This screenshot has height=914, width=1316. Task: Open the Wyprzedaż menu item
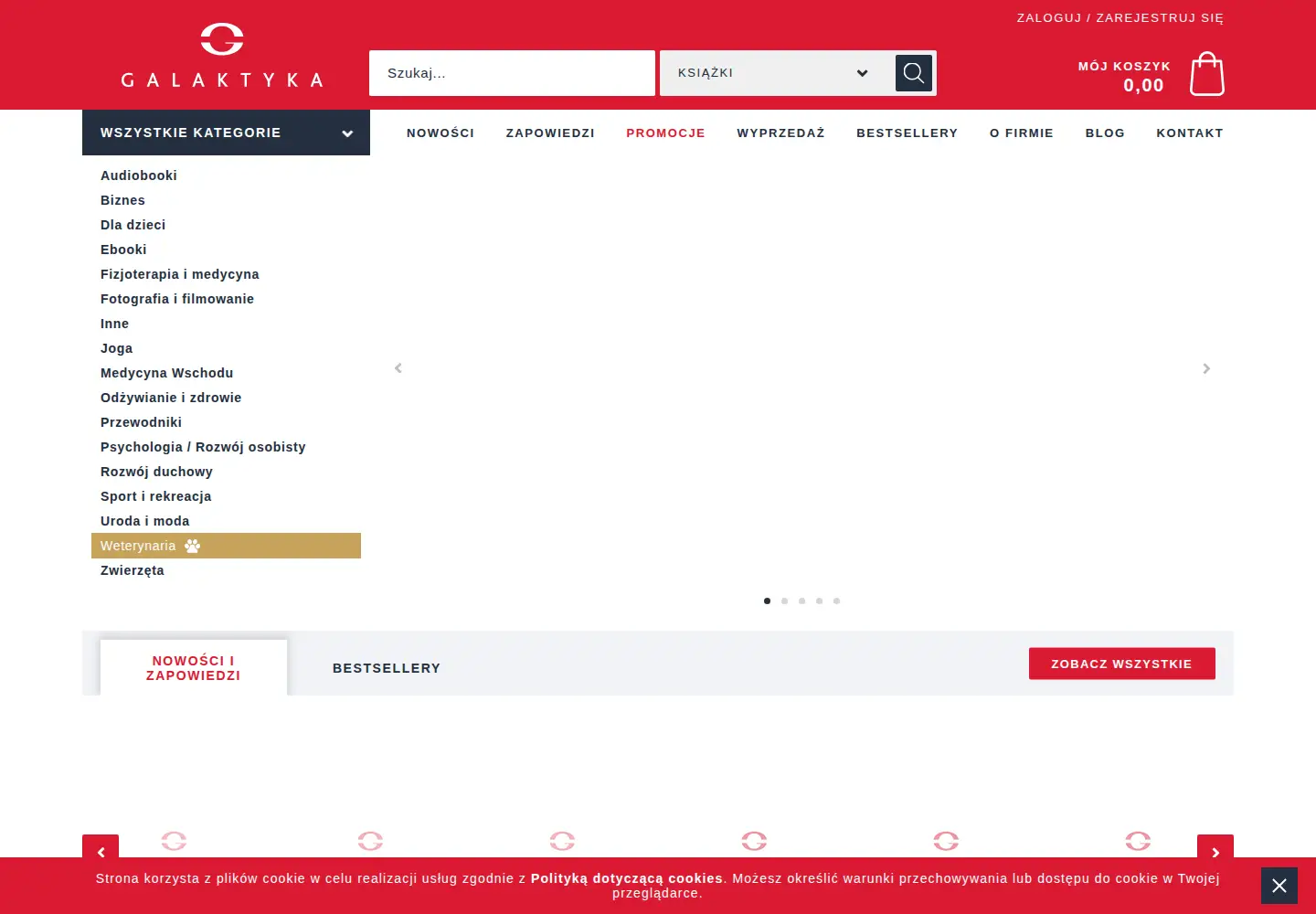pyautogui.click(x=780, y=133)
